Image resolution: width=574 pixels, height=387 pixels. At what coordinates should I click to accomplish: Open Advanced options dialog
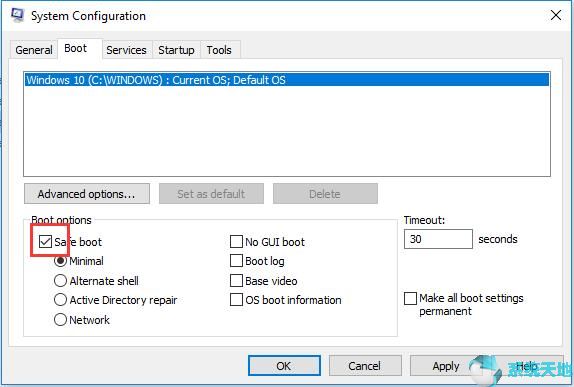pos(87,194)
